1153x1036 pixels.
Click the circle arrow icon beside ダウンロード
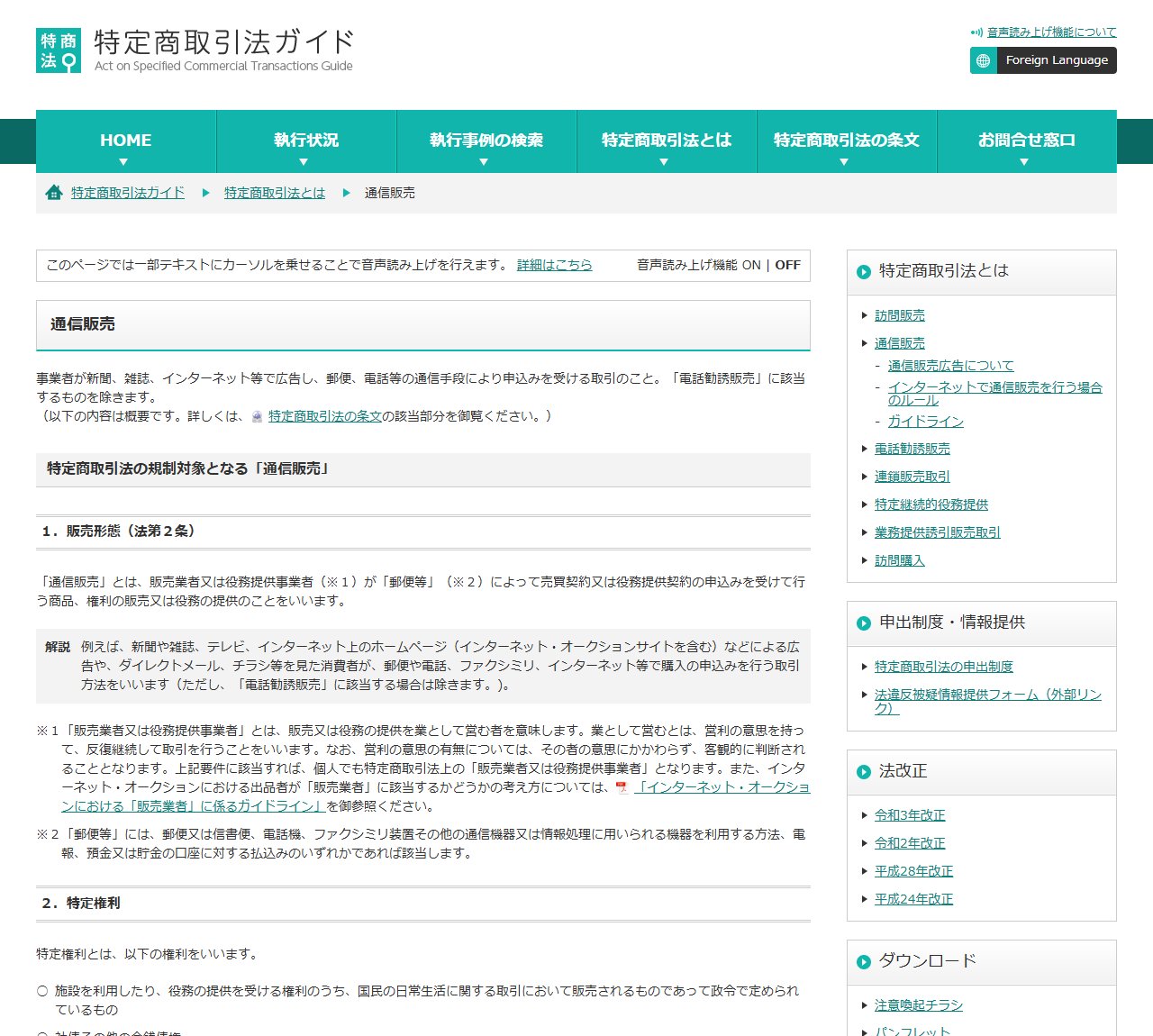point(864,962)
